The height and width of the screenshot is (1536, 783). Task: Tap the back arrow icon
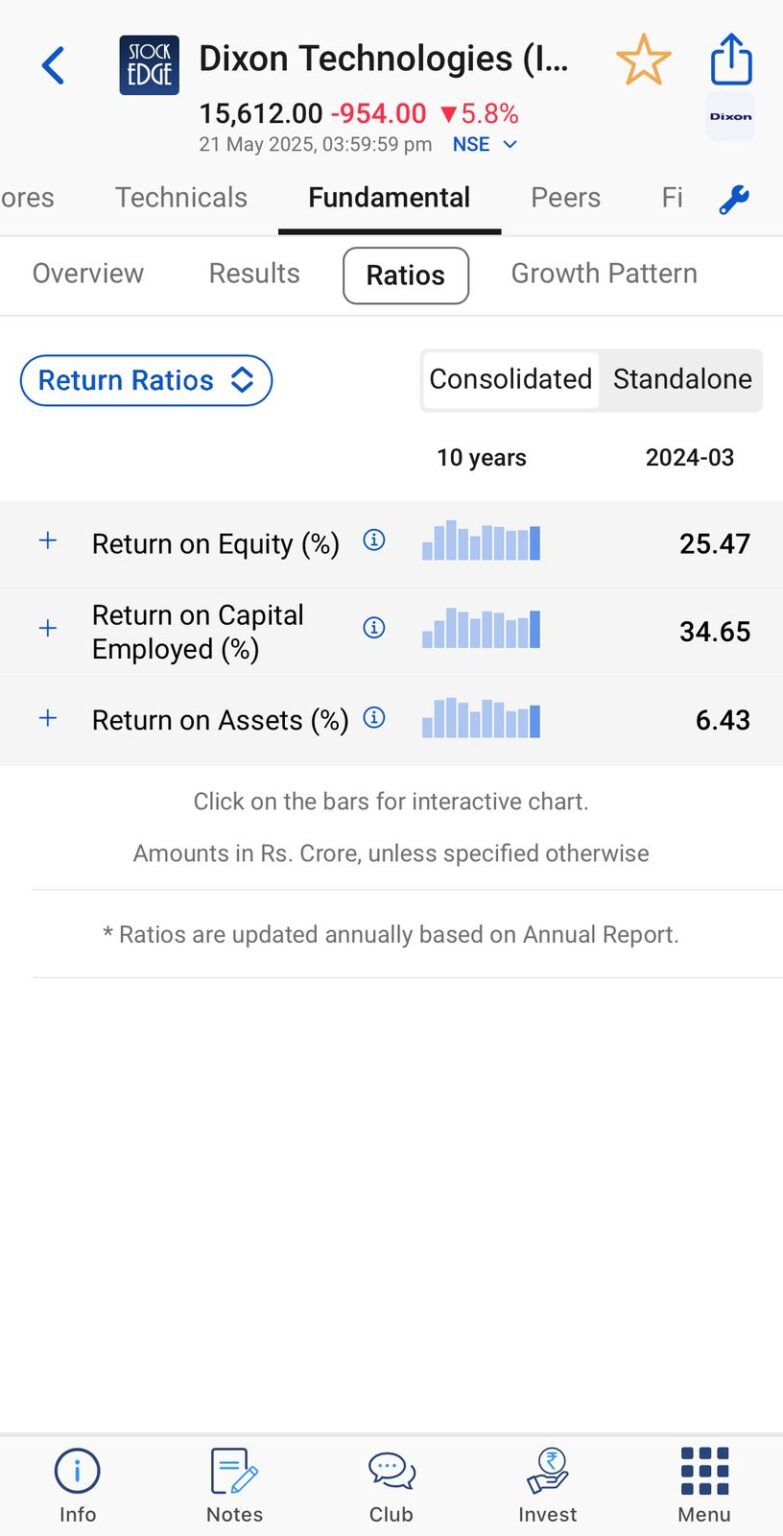click(53, 66)
